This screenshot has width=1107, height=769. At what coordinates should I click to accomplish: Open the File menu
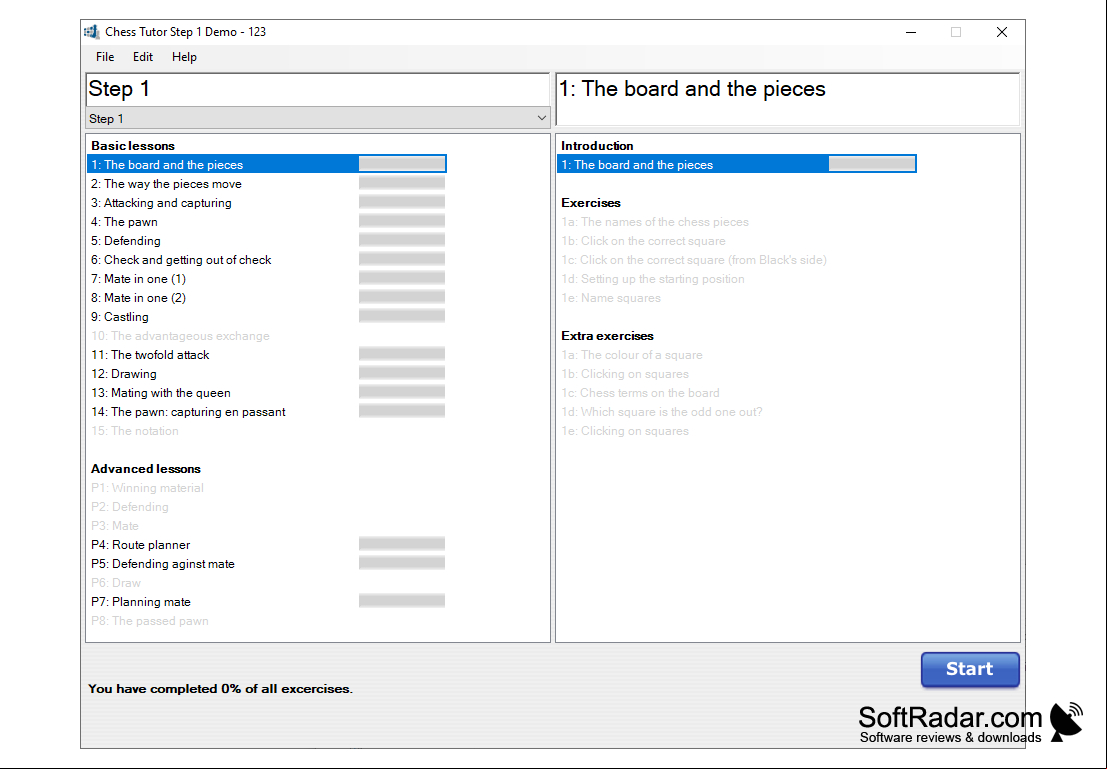[x=104, y=57]
